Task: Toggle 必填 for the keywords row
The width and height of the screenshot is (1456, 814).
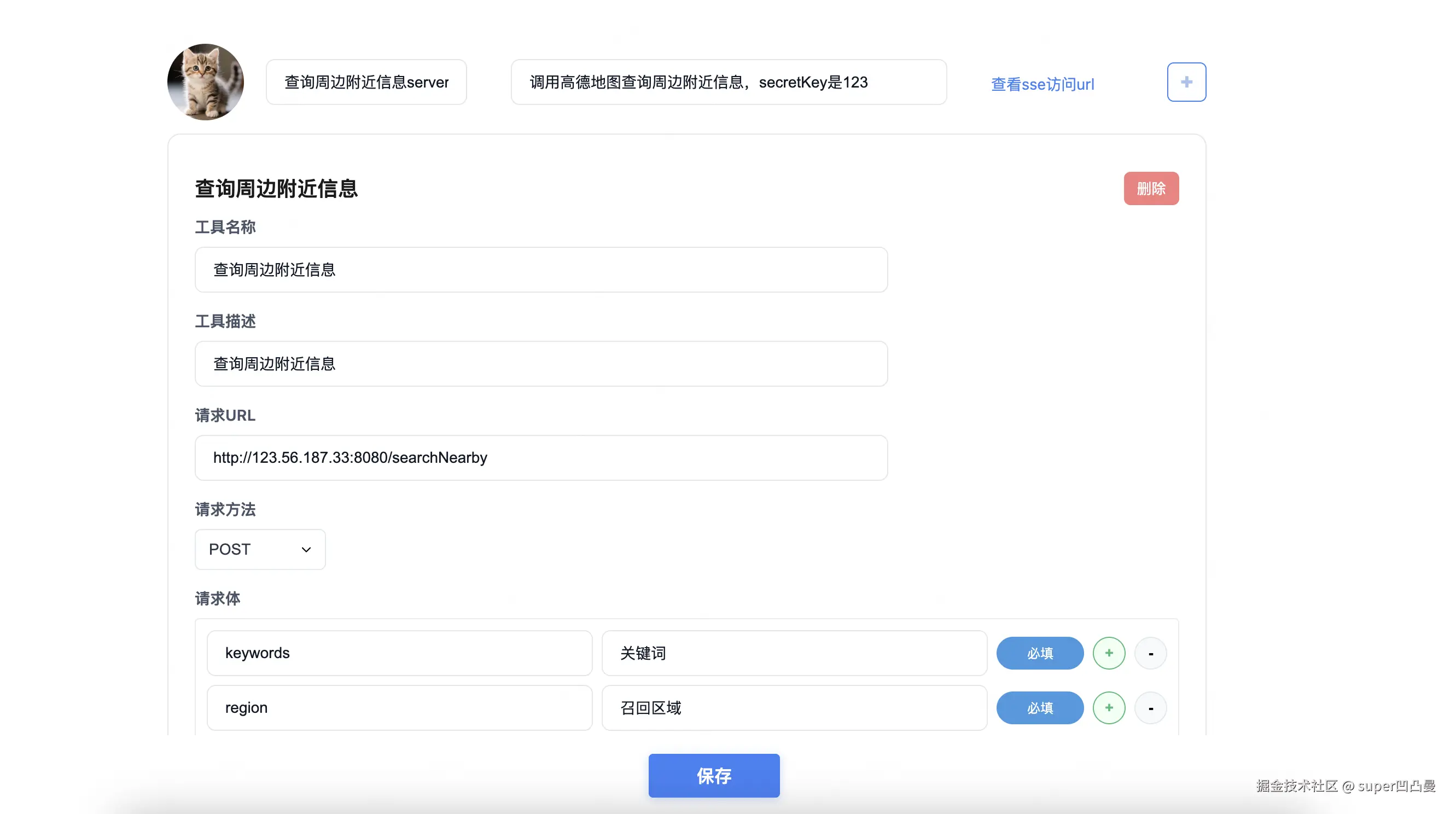Action: point(1040,653)
